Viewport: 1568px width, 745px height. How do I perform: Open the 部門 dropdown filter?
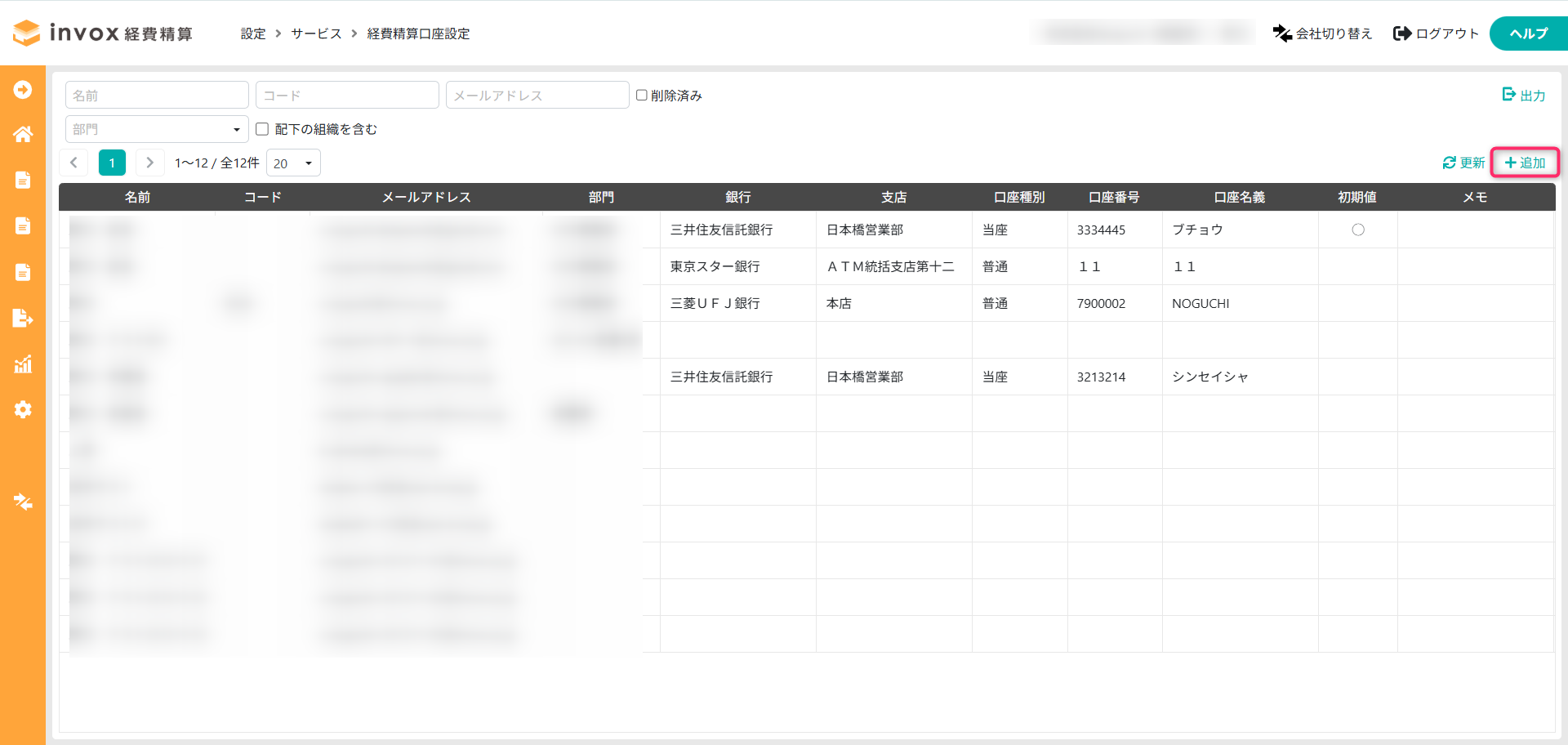click(x=157, y=129)
